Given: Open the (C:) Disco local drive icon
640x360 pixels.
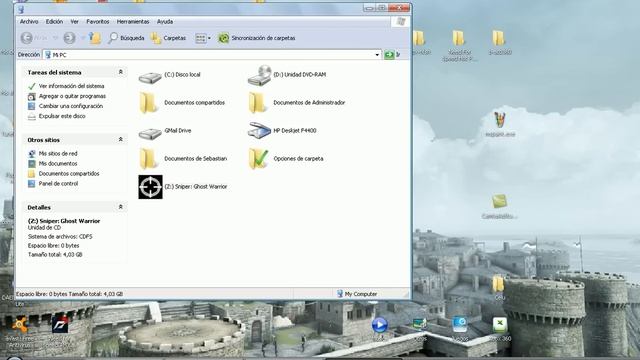Looking at the screenshot, I should click(150, 76).
